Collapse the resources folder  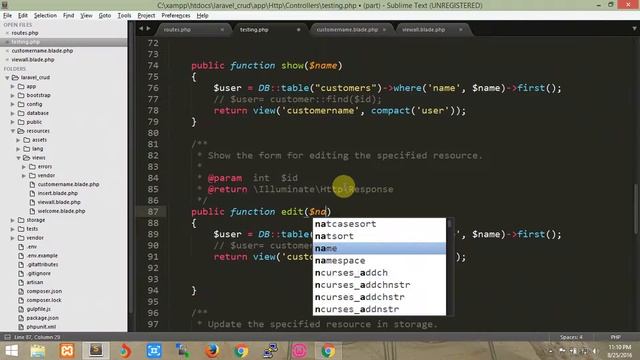pos(13,131)
